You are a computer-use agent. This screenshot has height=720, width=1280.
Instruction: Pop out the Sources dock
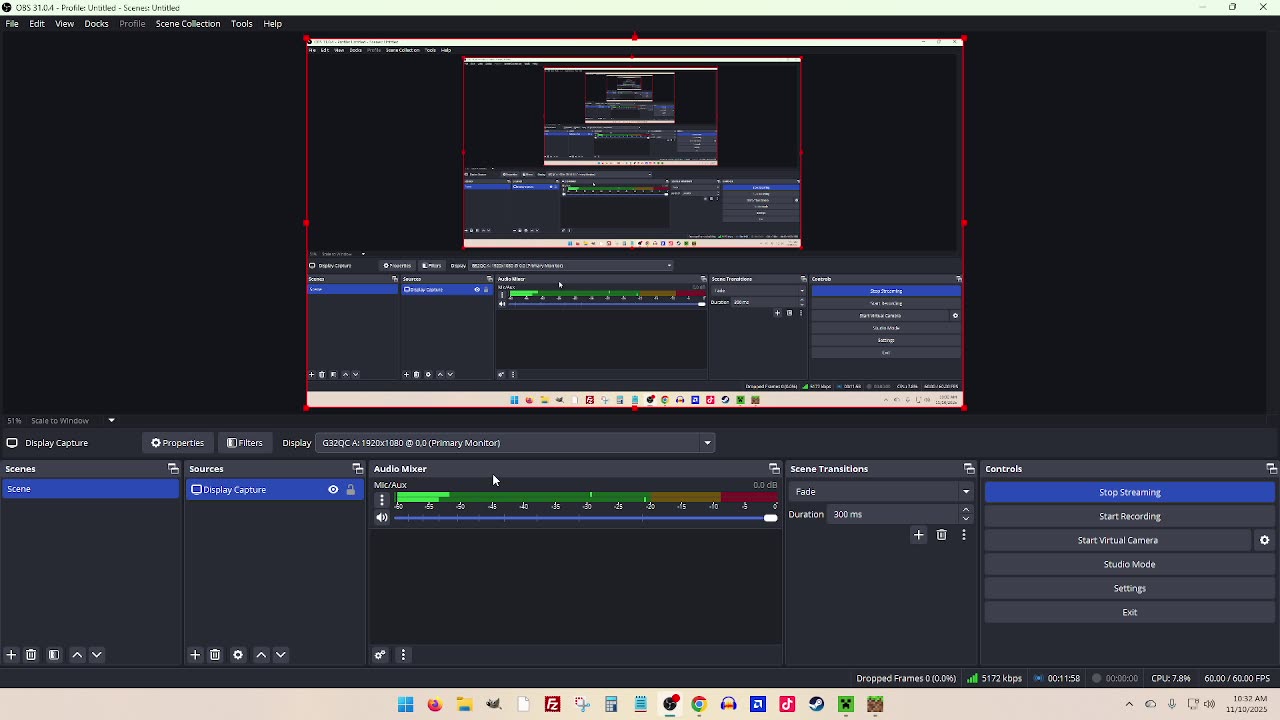[x=357, y=469]
